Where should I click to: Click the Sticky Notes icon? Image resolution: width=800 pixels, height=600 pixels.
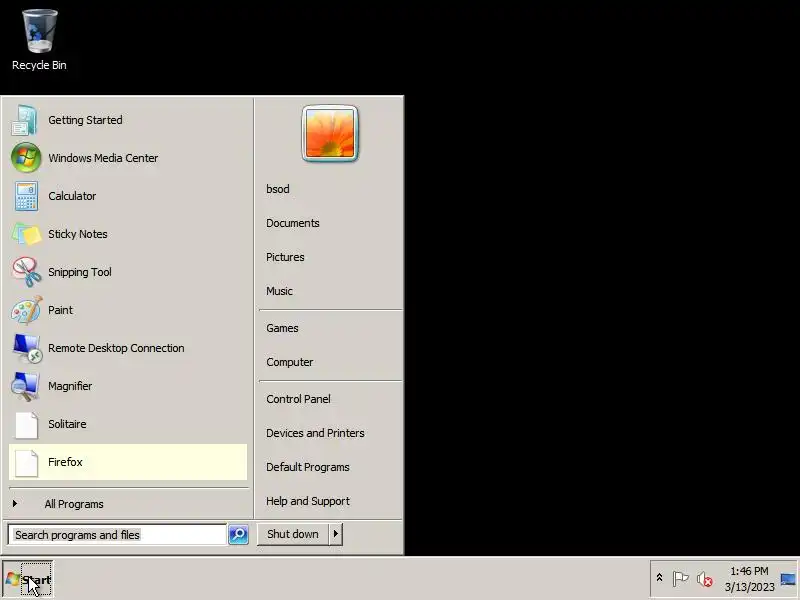pyautogui.click(x=26, y=234)
